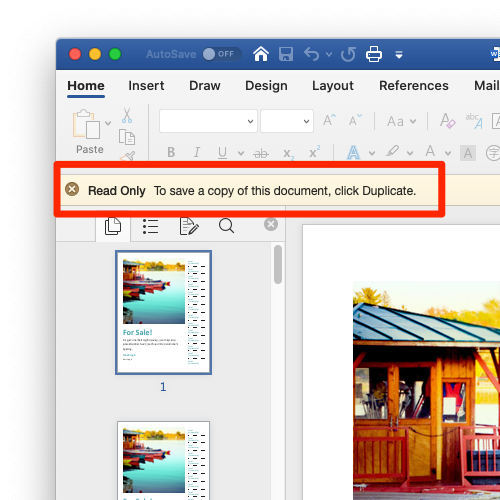This screenshot has width=500, height=500.
Task: Show Thumbnails pane tab in sidebar
Action: pos(113,227)
